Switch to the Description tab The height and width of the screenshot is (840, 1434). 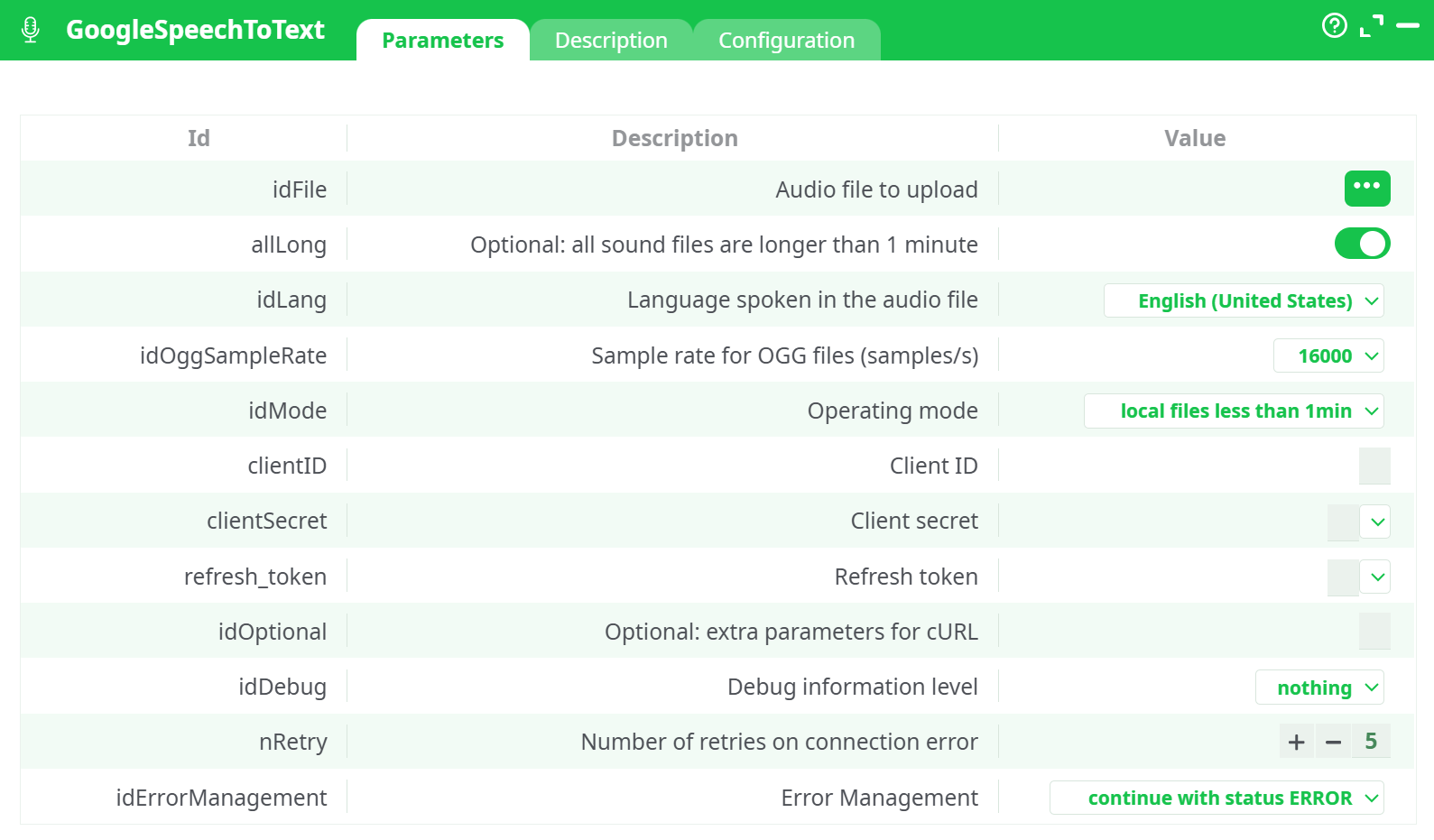tap(611, 41)
